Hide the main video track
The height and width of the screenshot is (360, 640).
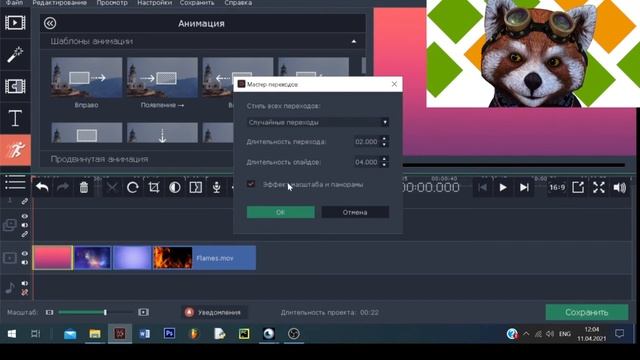coord(25,253)
